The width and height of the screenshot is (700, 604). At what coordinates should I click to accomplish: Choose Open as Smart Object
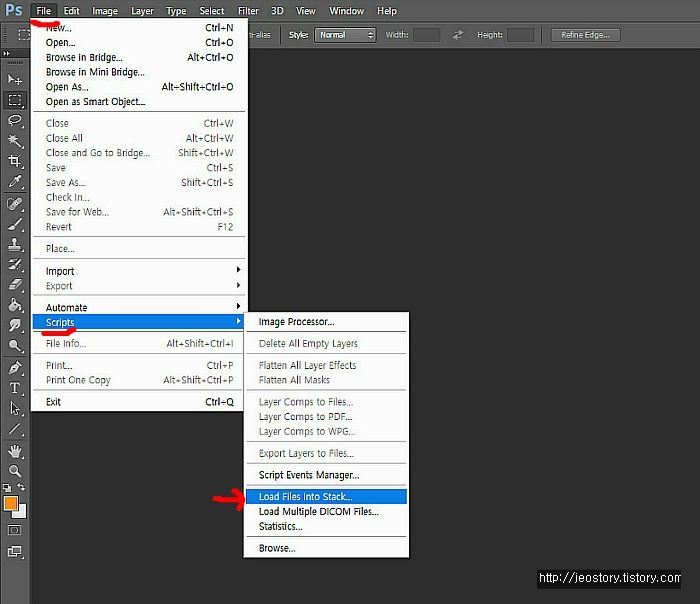pos(138,101)
